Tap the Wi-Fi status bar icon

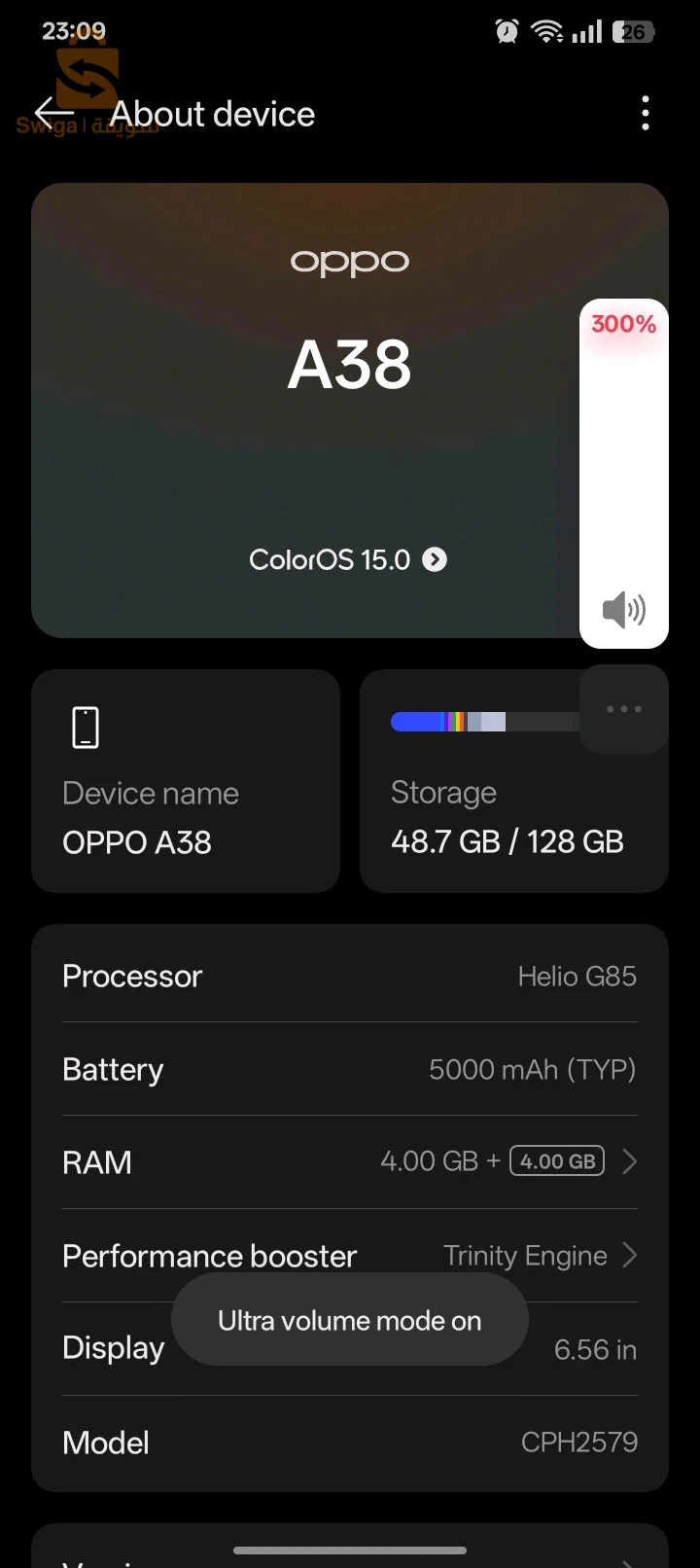point(547,30)
